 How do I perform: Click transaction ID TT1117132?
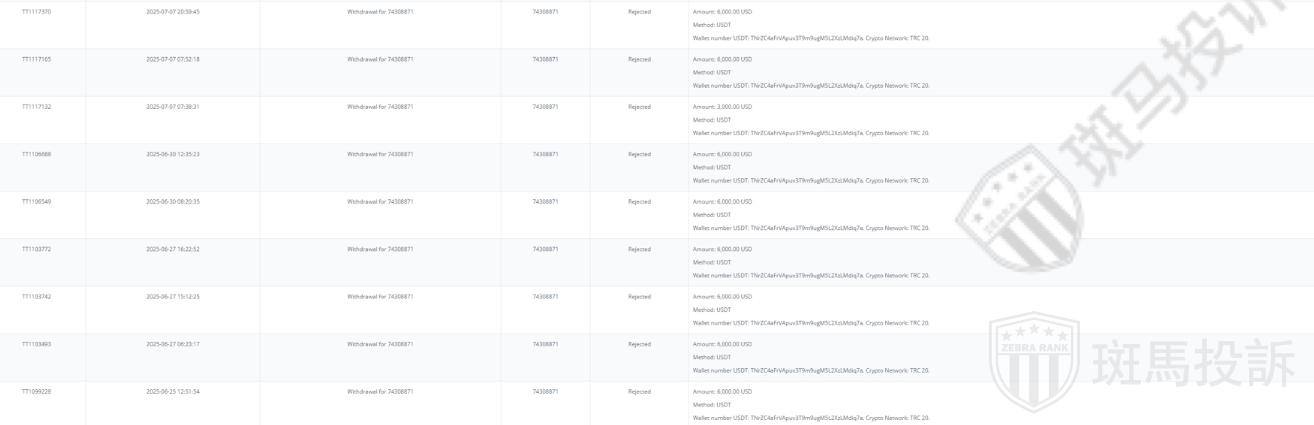(x=37, y=106)
